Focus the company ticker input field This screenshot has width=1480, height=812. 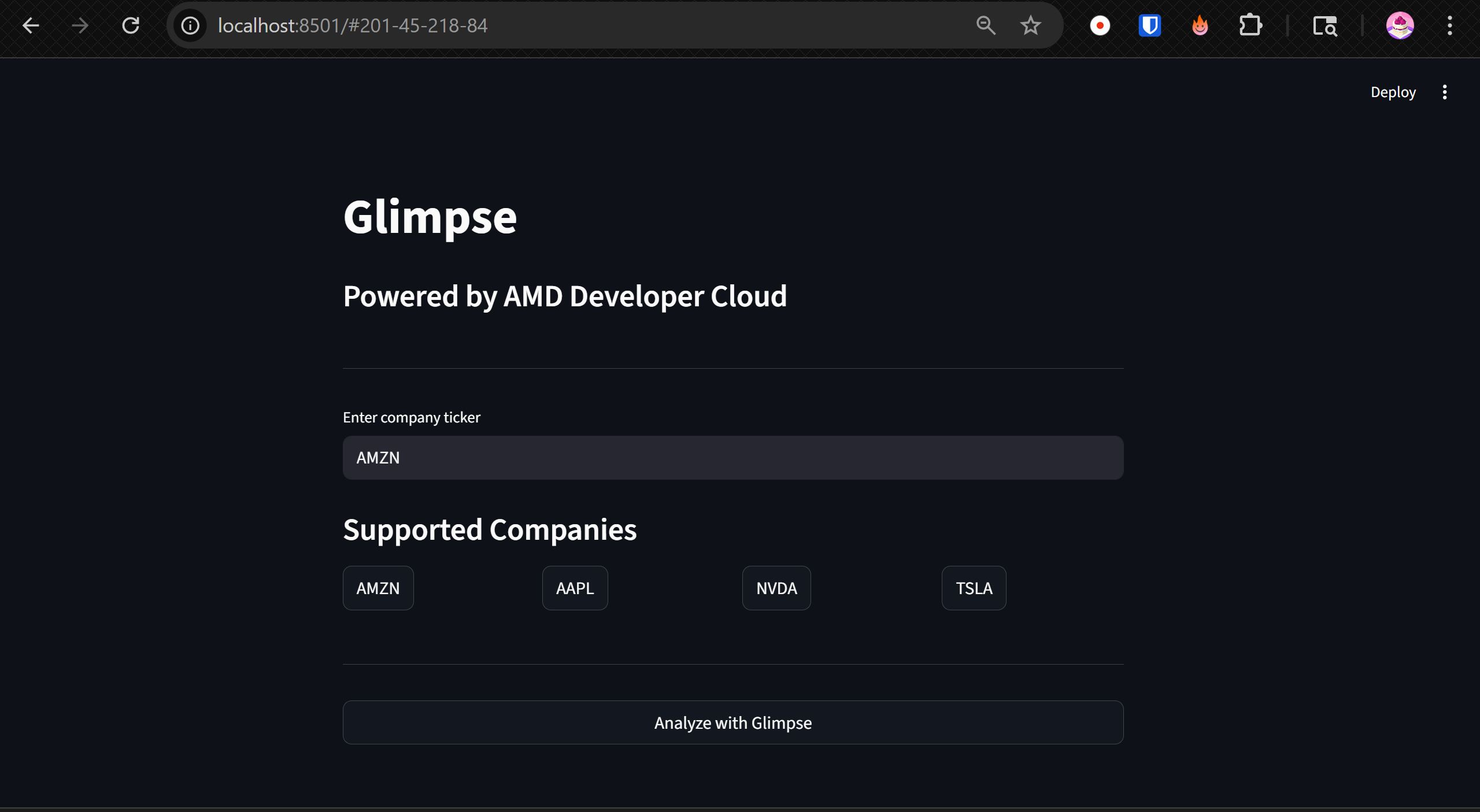(732, 458)
